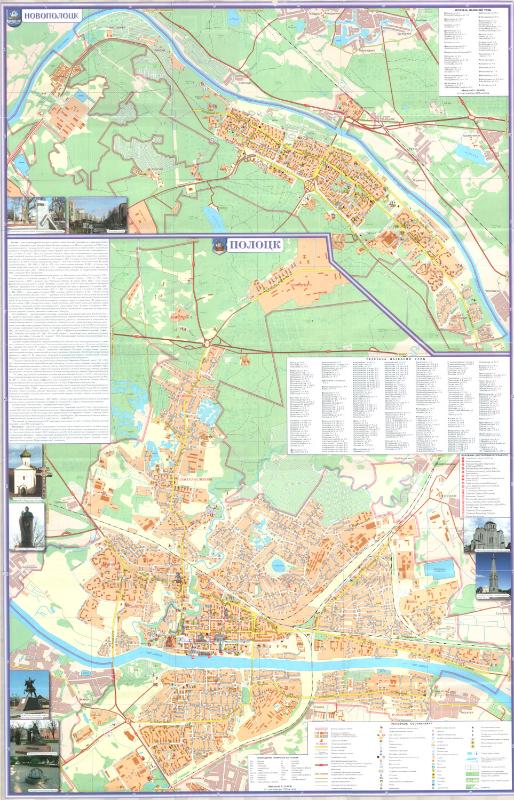514x800 pixels.
Task: Click the Novopolotsk street index table
Action: (x=473, y=52)
